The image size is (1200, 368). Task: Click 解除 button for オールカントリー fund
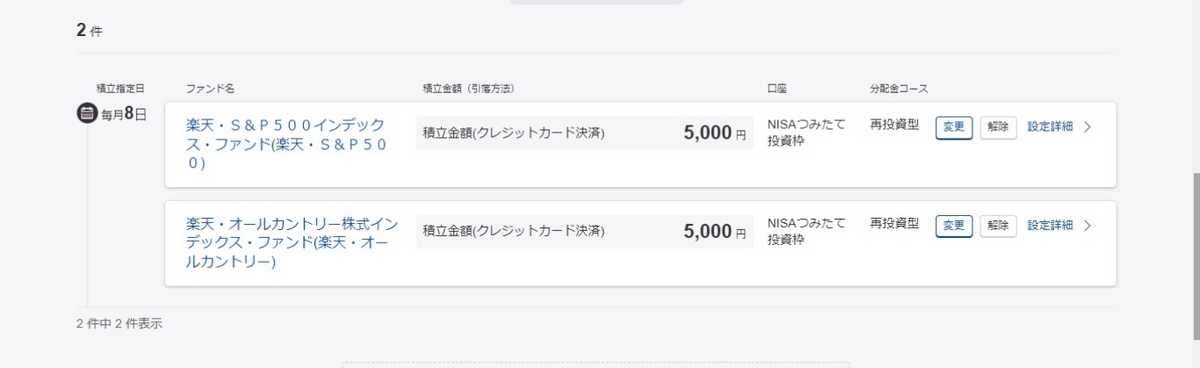998,226
